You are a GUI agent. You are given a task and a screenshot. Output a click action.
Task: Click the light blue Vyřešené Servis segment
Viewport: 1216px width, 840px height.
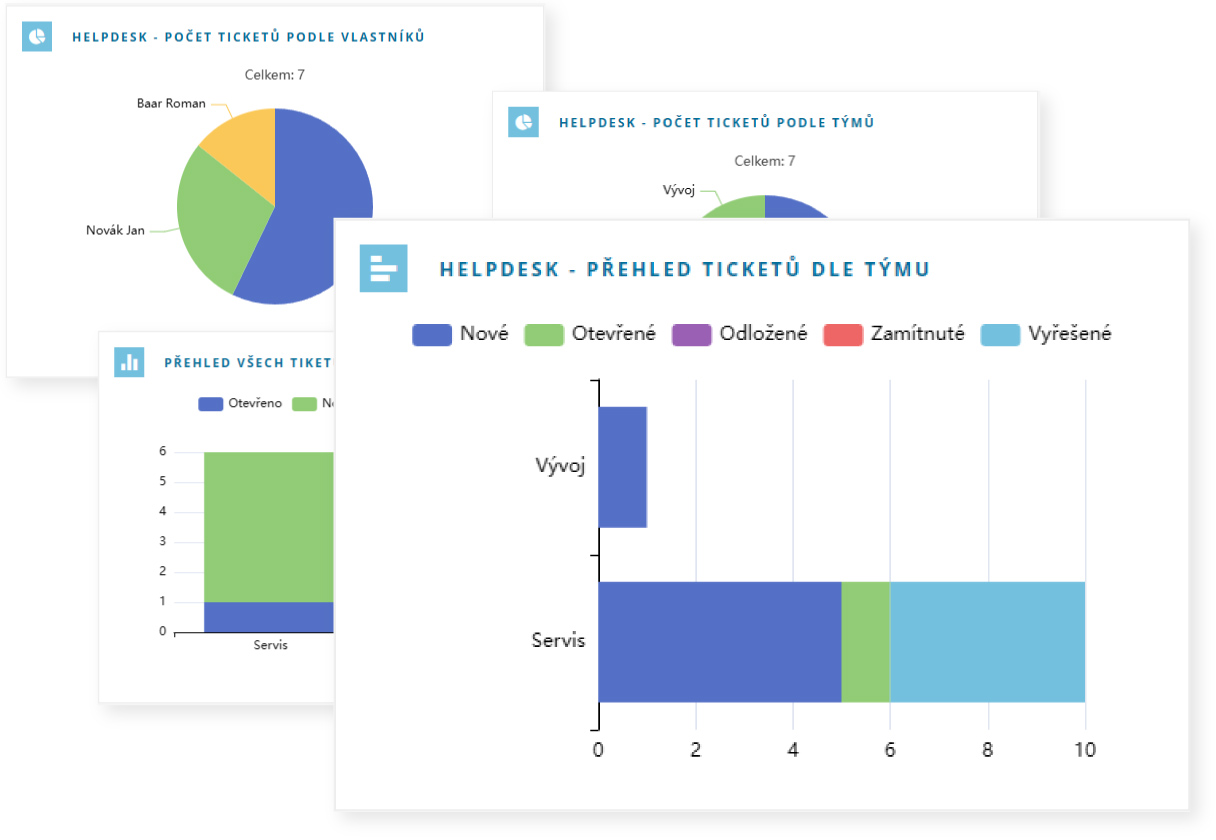click(x=987, y=641)
